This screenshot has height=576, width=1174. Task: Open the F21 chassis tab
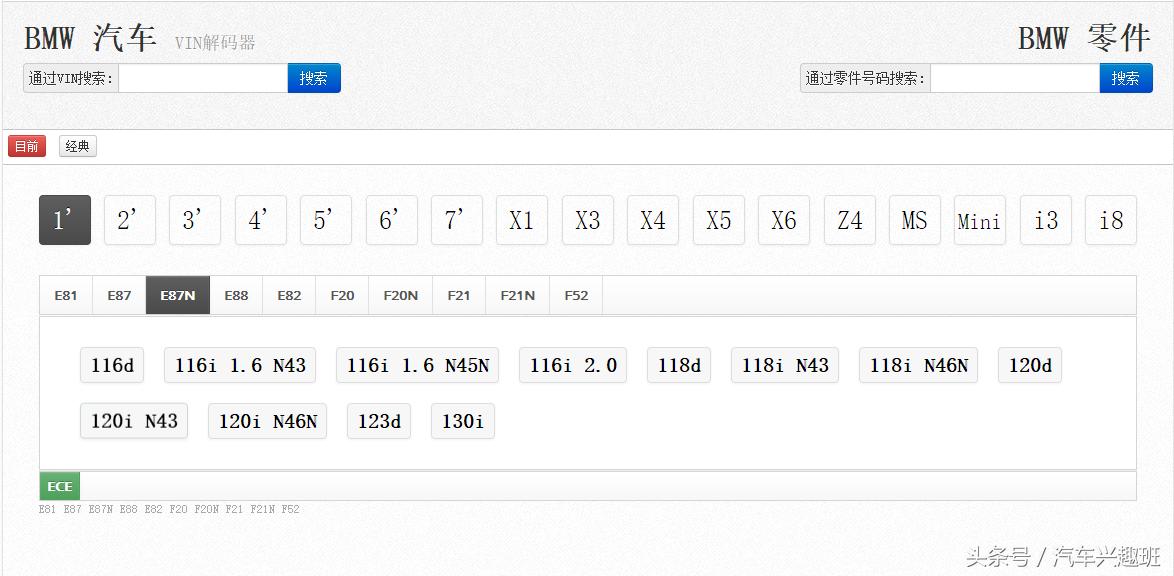coord(459,295)
